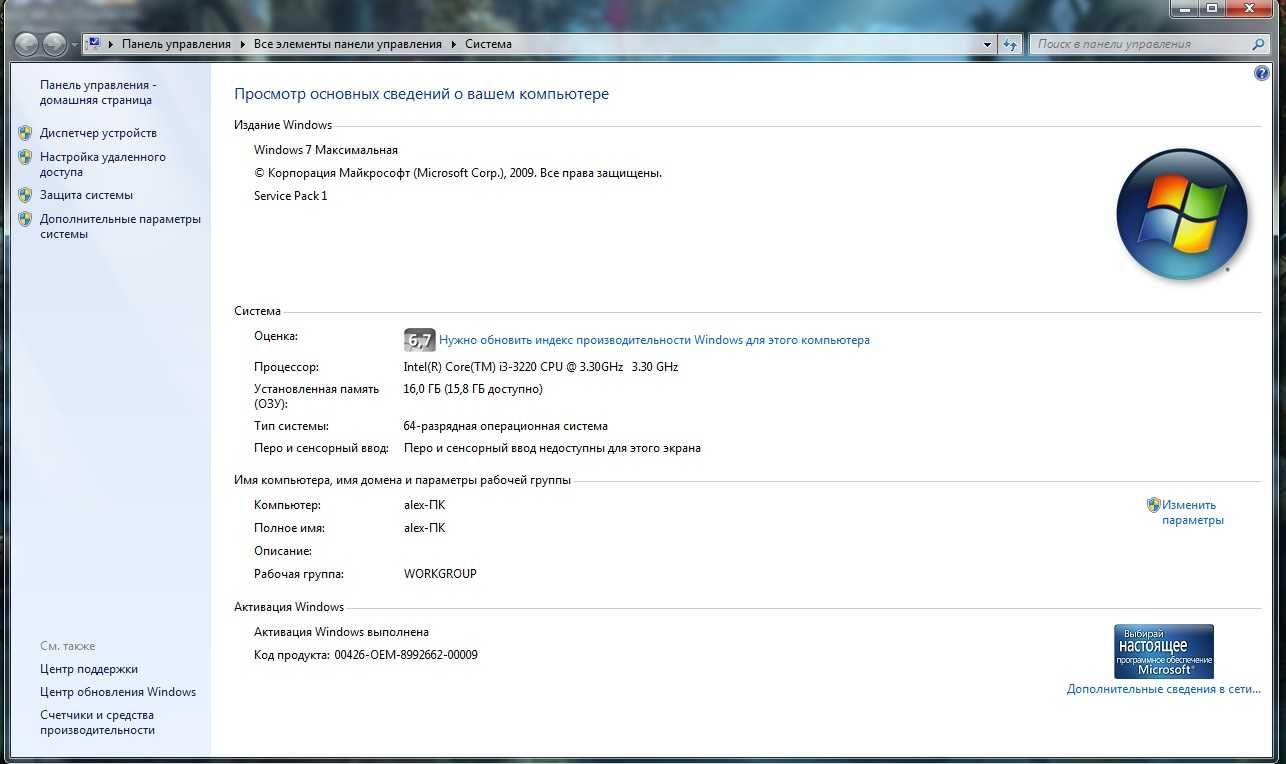Expand arrow after 'Панель управления' breadcrumb
The width and height of the screenshot is (1286, 764).
click(243, 44)
